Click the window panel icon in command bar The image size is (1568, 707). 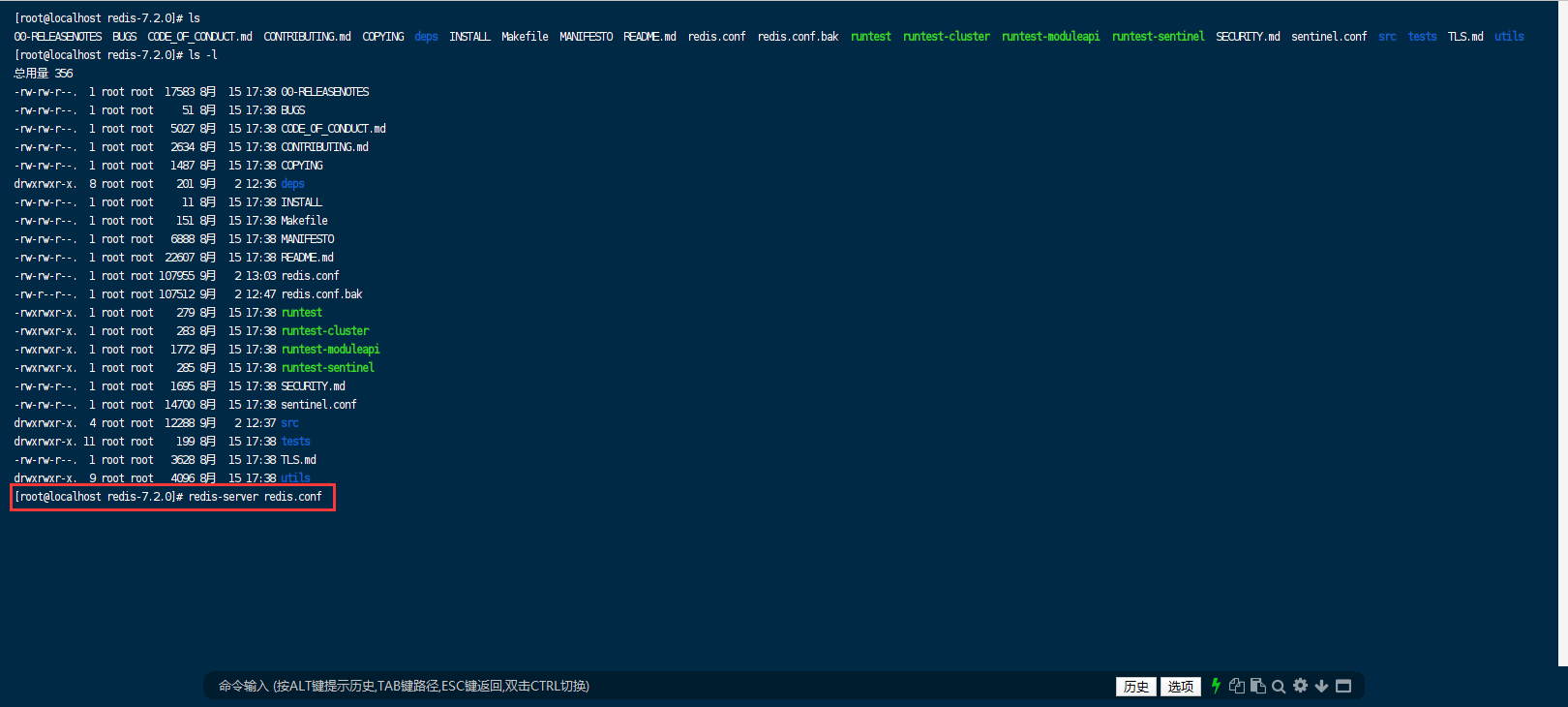[1343, 686]
